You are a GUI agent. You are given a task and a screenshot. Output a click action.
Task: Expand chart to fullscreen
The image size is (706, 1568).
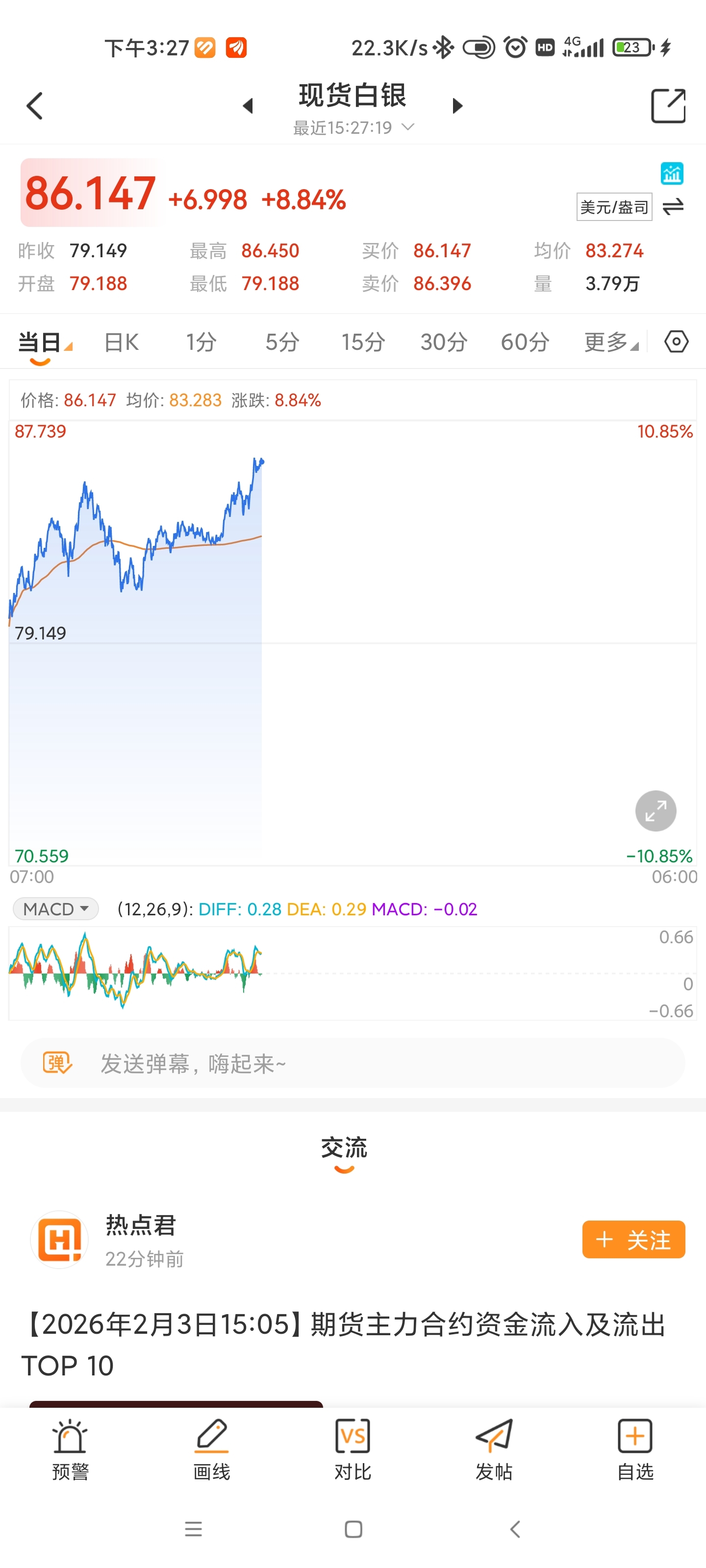coord(656,810)
